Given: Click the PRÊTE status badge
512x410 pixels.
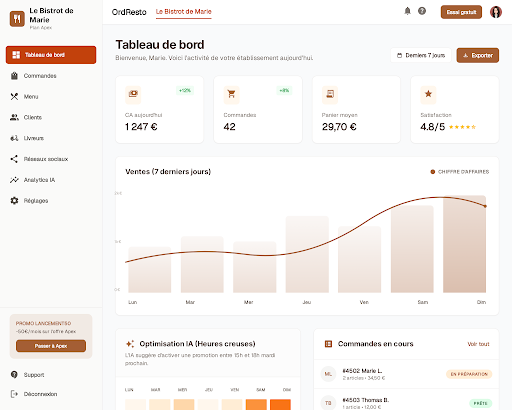Looking at the screenshot, I should (480, 403).
